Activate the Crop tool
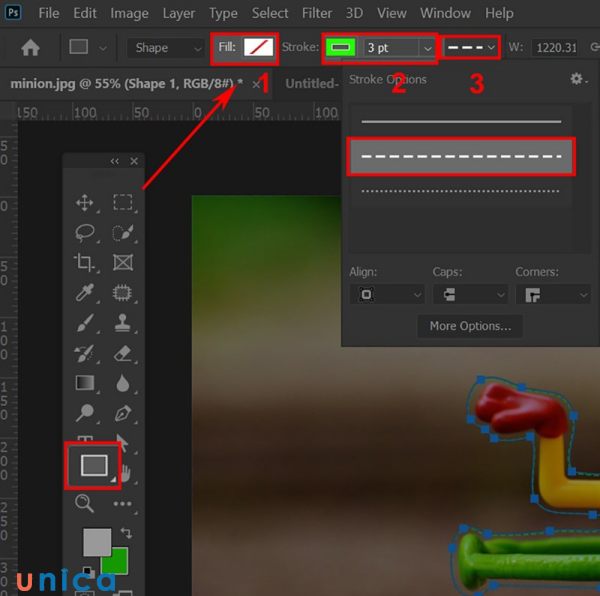This screenshot has height=596, width=600. 85,263
